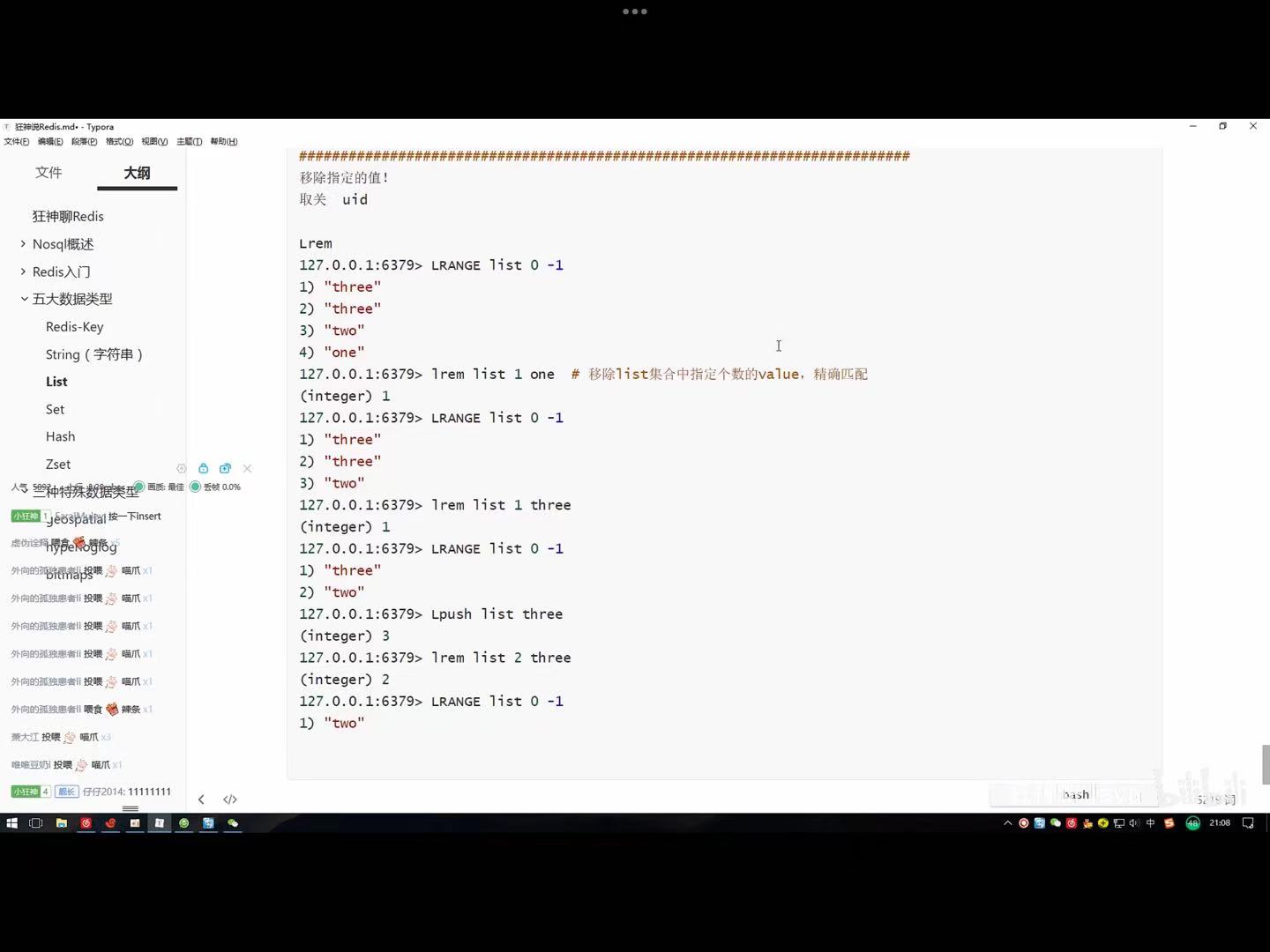
Task: Click the network icon in system tray
Action: tap(1118, 822)
